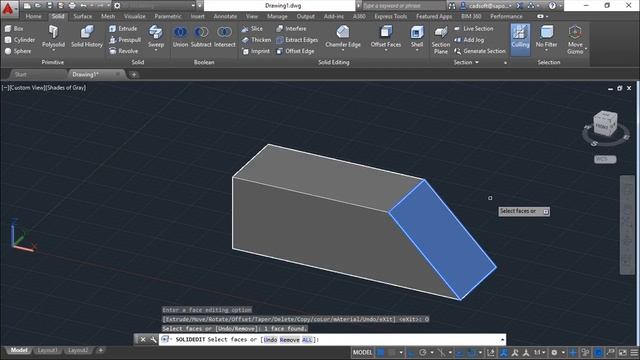Select the Slice tool
Viewport: 640px width, 360px height.
pyautogui.click(x=252, y=29)
